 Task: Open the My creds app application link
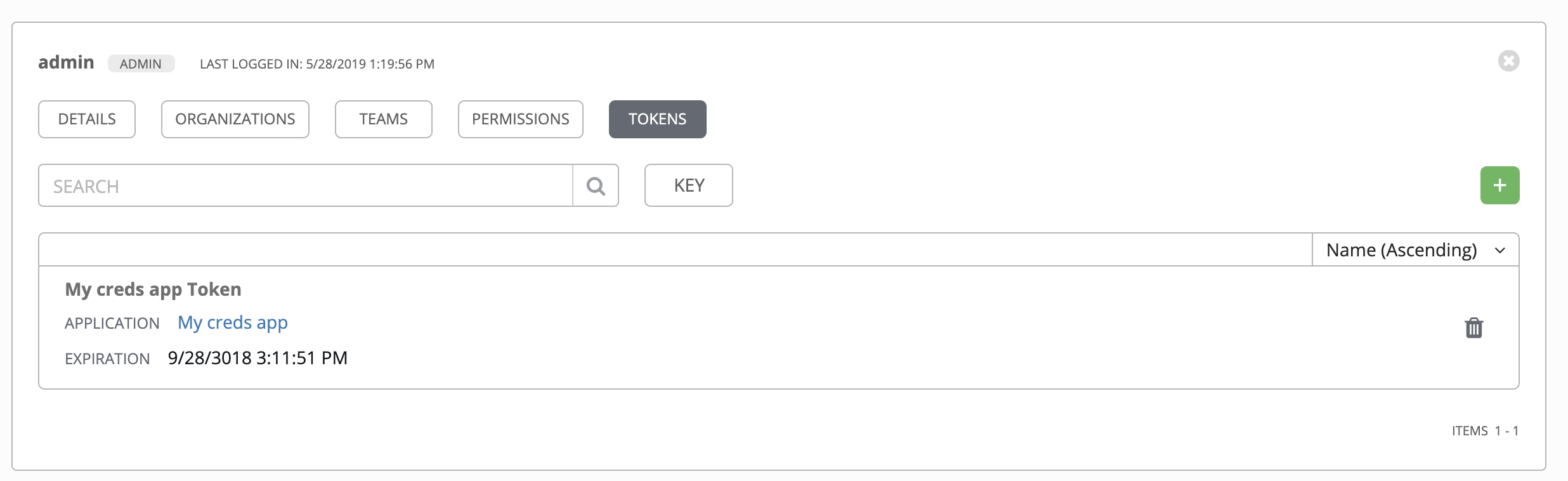point(233,323)
